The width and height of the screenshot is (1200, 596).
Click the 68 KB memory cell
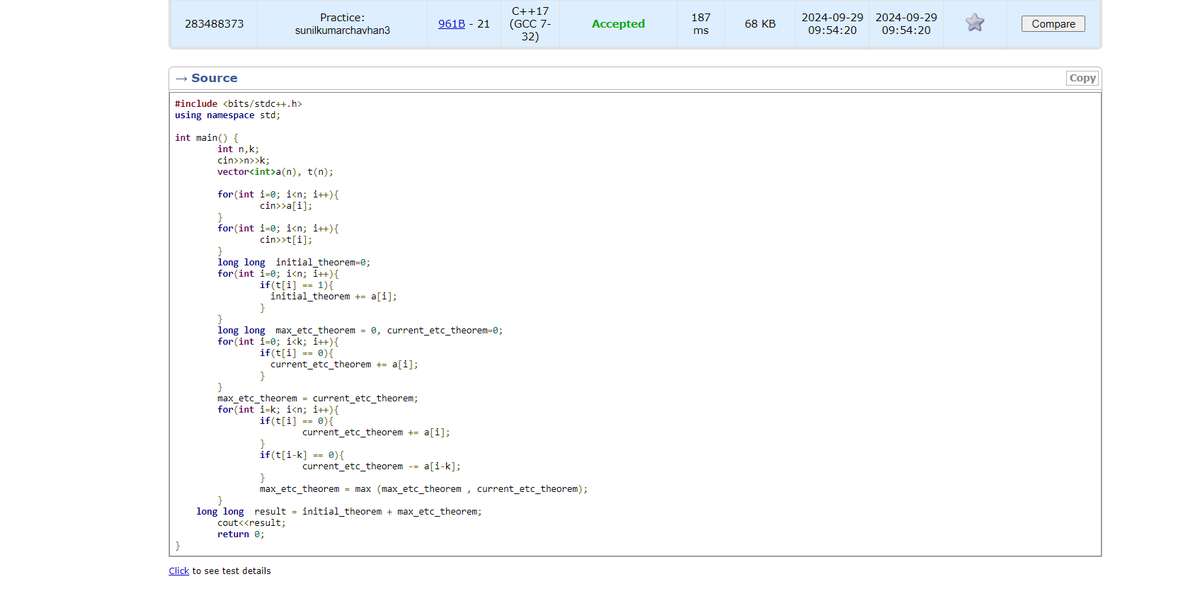coord(760,24)
